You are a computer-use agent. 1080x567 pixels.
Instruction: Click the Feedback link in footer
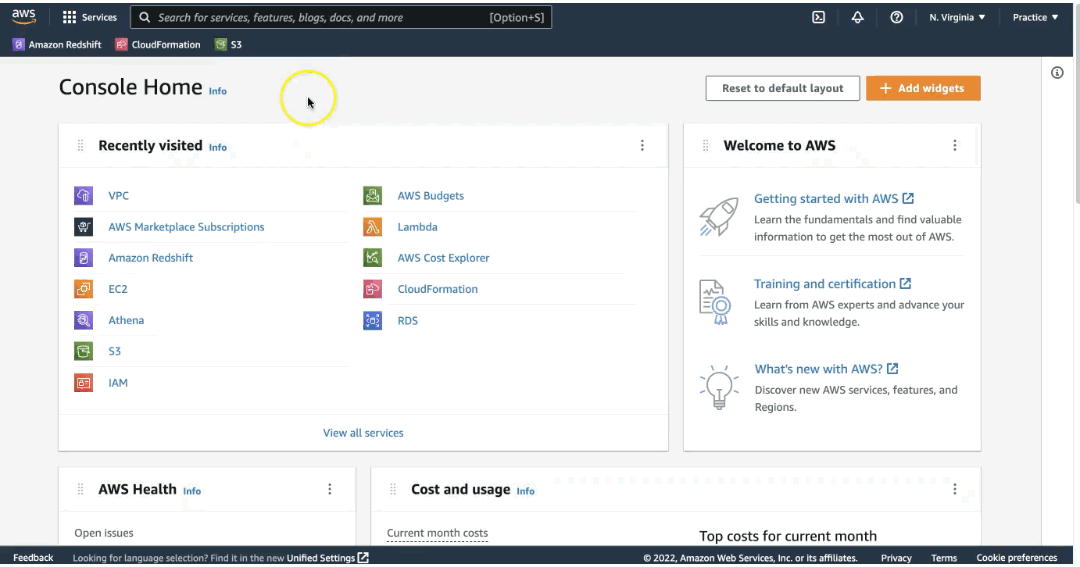pyautogui.click(x=33, y=557)
